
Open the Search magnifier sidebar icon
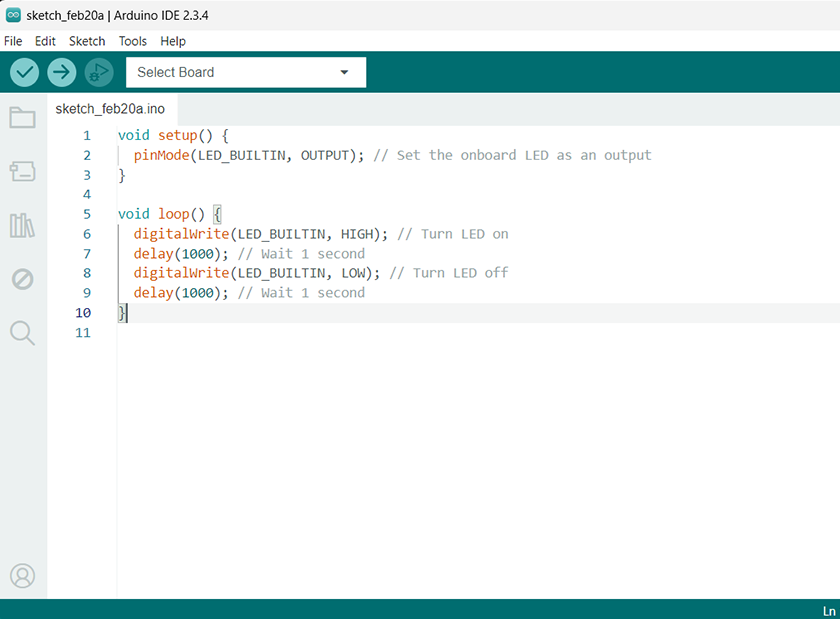click(x=22, y=333)
